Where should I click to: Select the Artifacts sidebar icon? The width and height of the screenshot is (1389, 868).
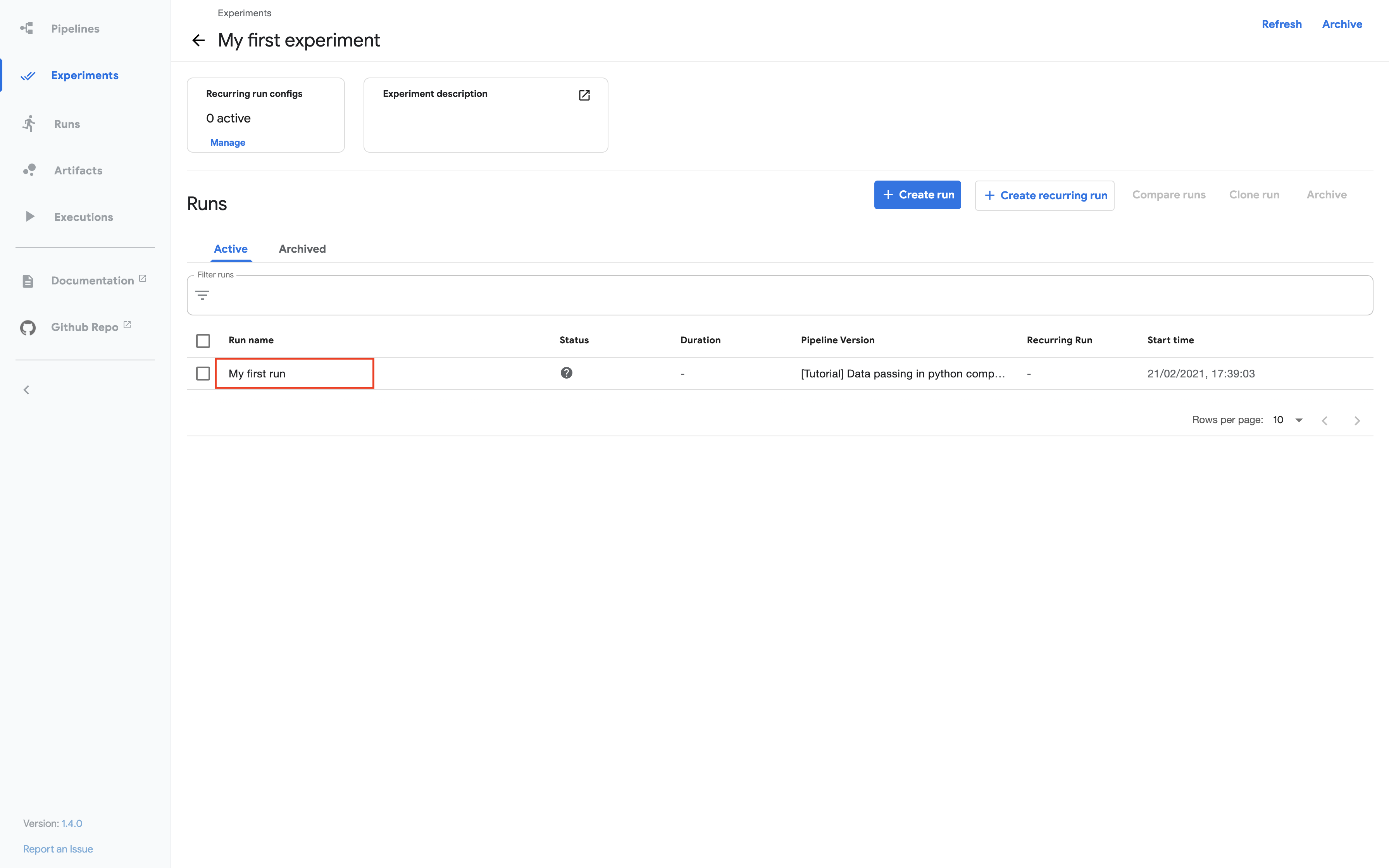pyautogui.click(x=29, y=170)
